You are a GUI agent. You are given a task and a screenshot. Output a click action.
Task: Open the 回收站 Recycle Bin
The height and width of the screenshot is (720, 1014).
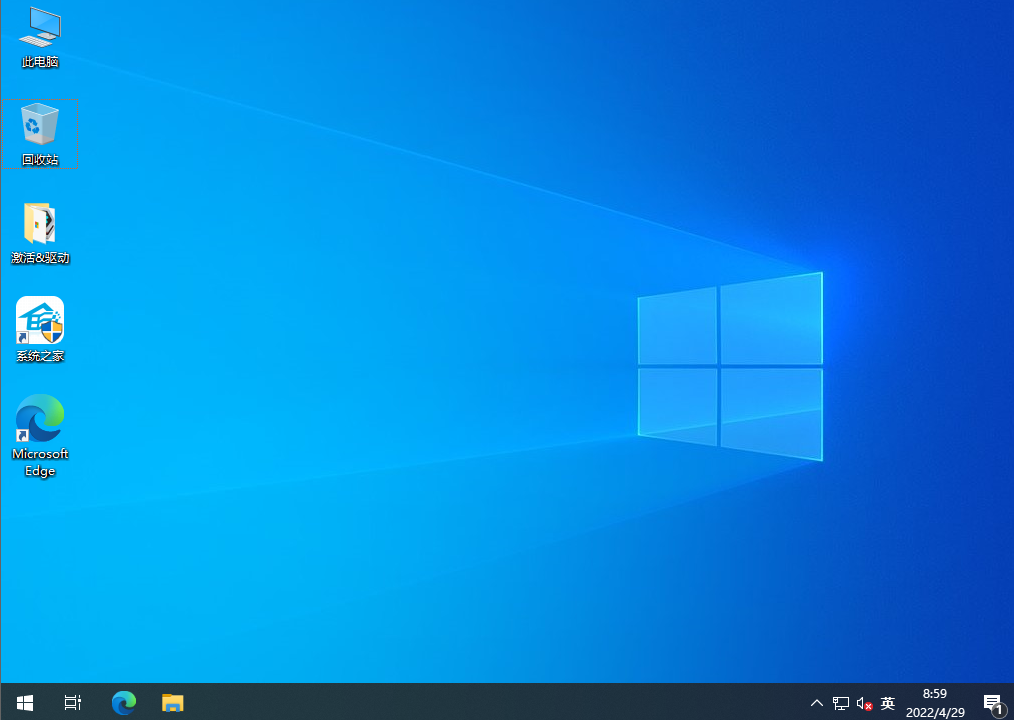tap(40, 128)
